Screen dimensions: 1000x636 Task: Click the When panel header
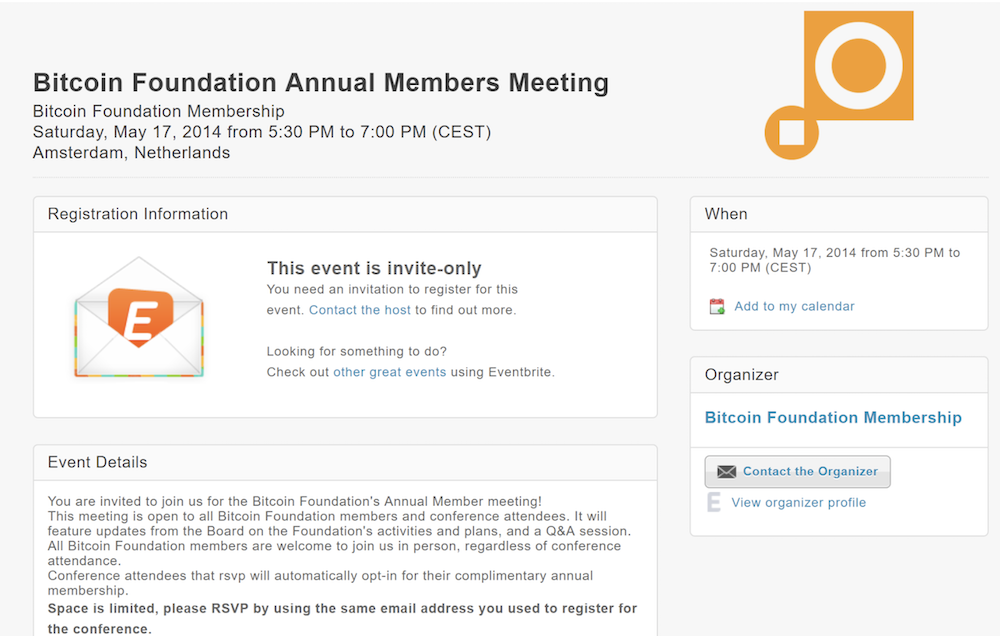pyautogui.click(x=839, y=214)
